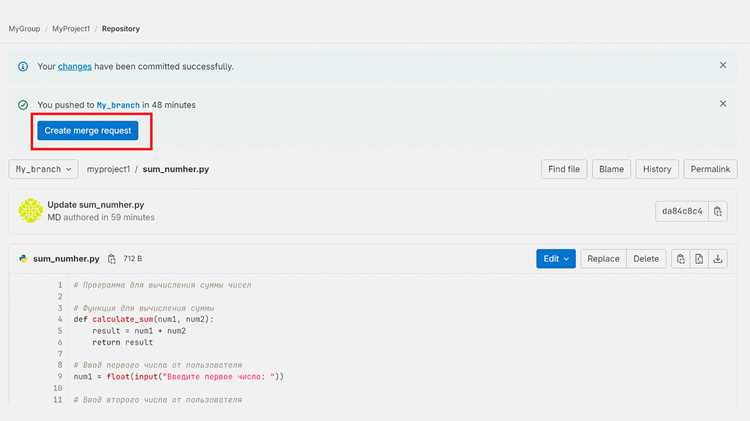Click the Find file button
This screenshot has width=750, height=421.
563,169
